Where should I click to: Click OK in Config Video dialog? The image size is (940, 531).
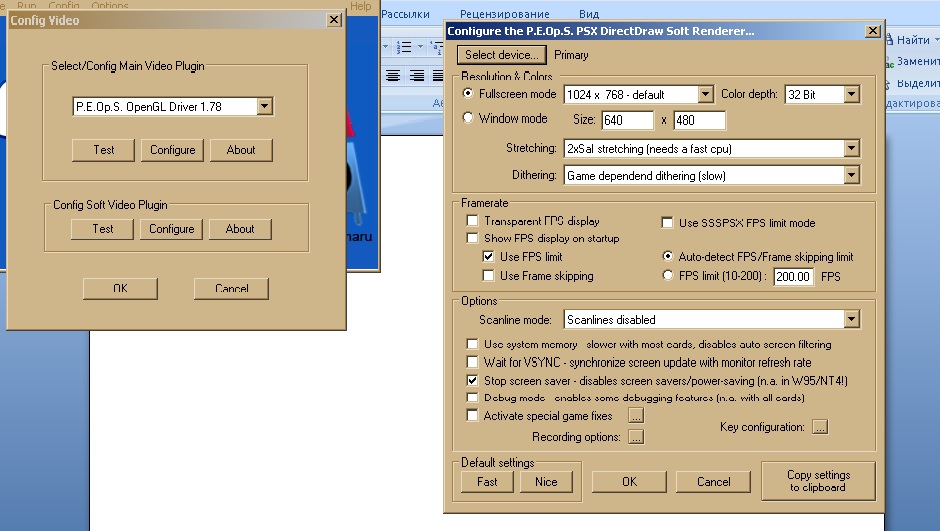[x=120, y=288]
